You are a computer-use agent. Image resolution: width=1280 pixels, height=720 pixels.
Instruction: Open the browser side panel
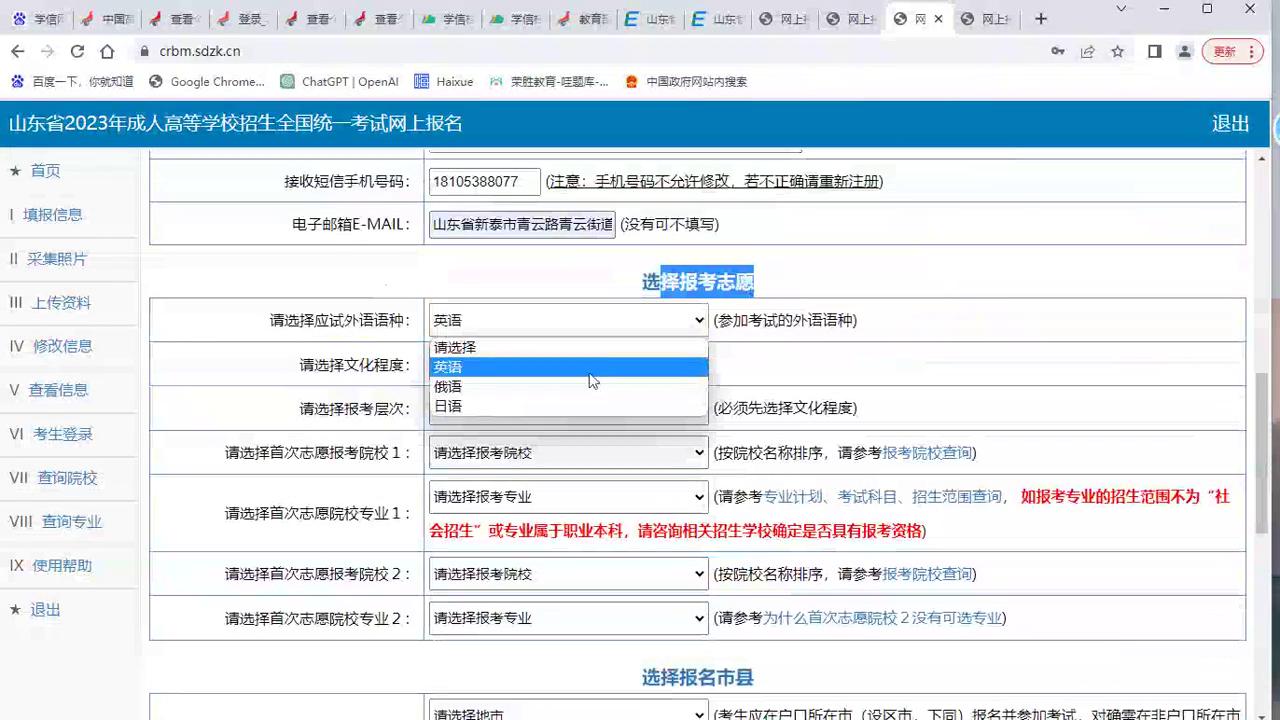coord(1154,51)
